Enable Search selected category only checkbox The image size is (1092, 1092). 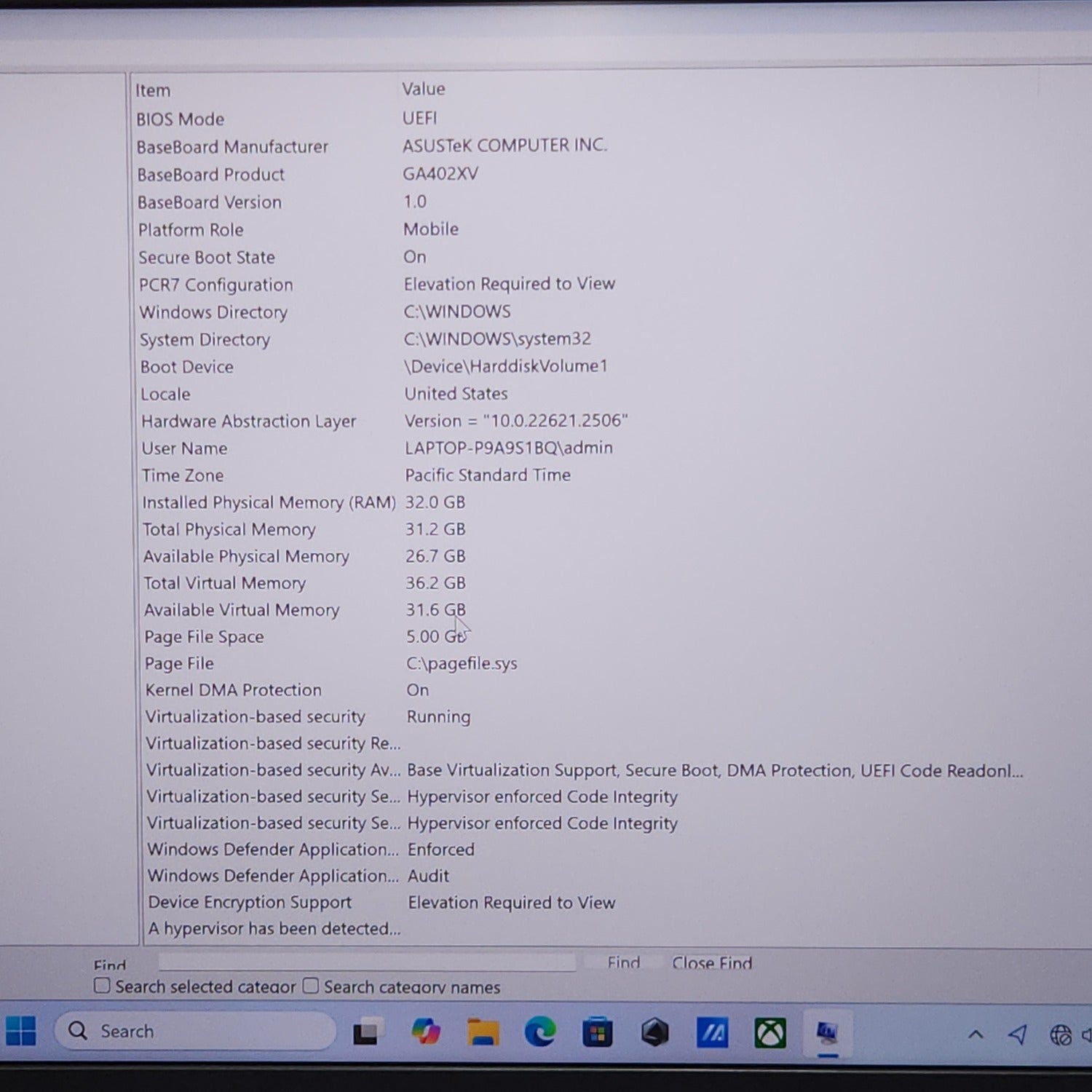103,986
